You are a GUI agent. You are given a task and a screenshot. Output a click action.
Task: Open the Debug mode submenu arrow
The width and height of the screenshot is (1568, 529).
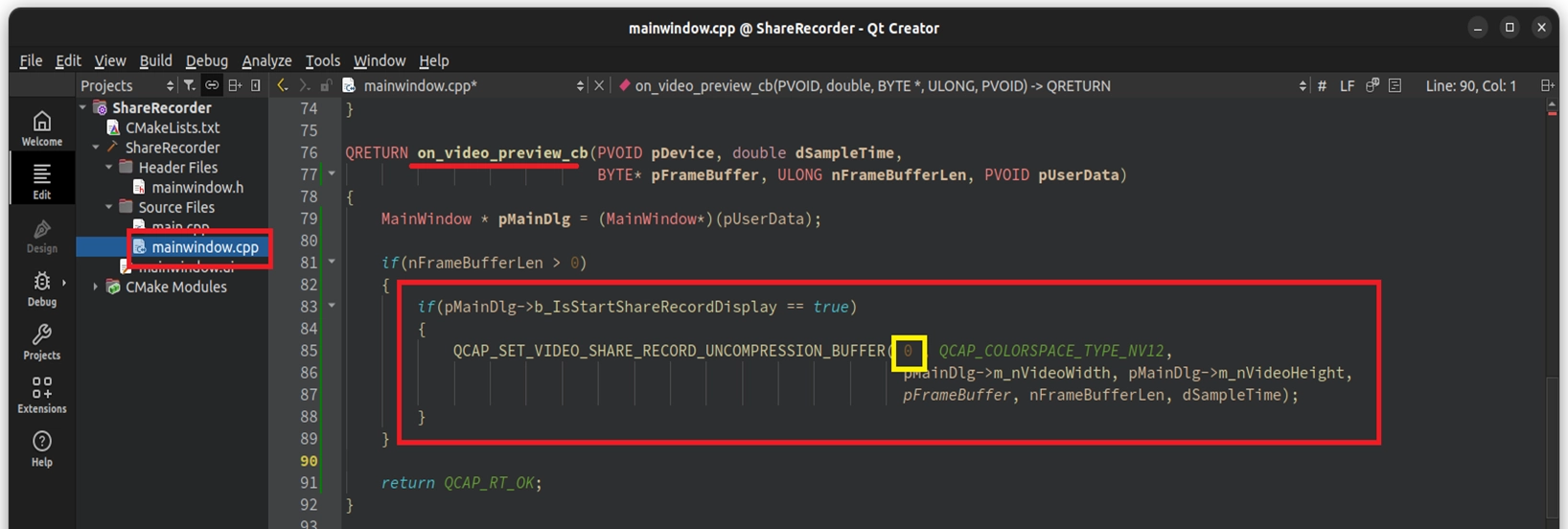(64, 283)
